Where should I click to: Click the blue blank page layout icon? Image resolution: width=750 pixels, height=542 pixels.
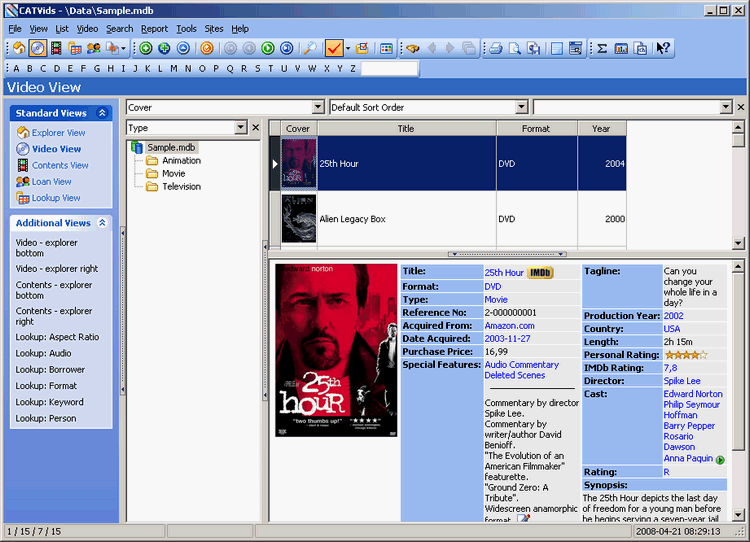point(557,48)
